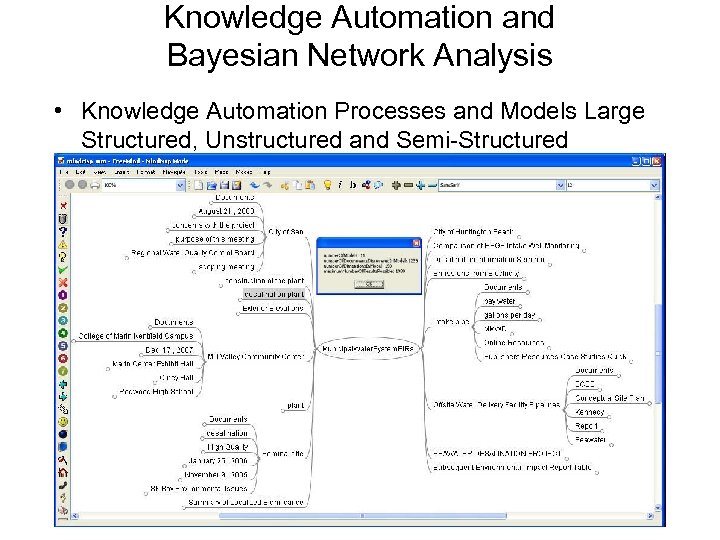Image resolution: width=720 pixels, height=540 pixels.
Task: Click the vertical scrollbar thumb
Action: point(658,354)
